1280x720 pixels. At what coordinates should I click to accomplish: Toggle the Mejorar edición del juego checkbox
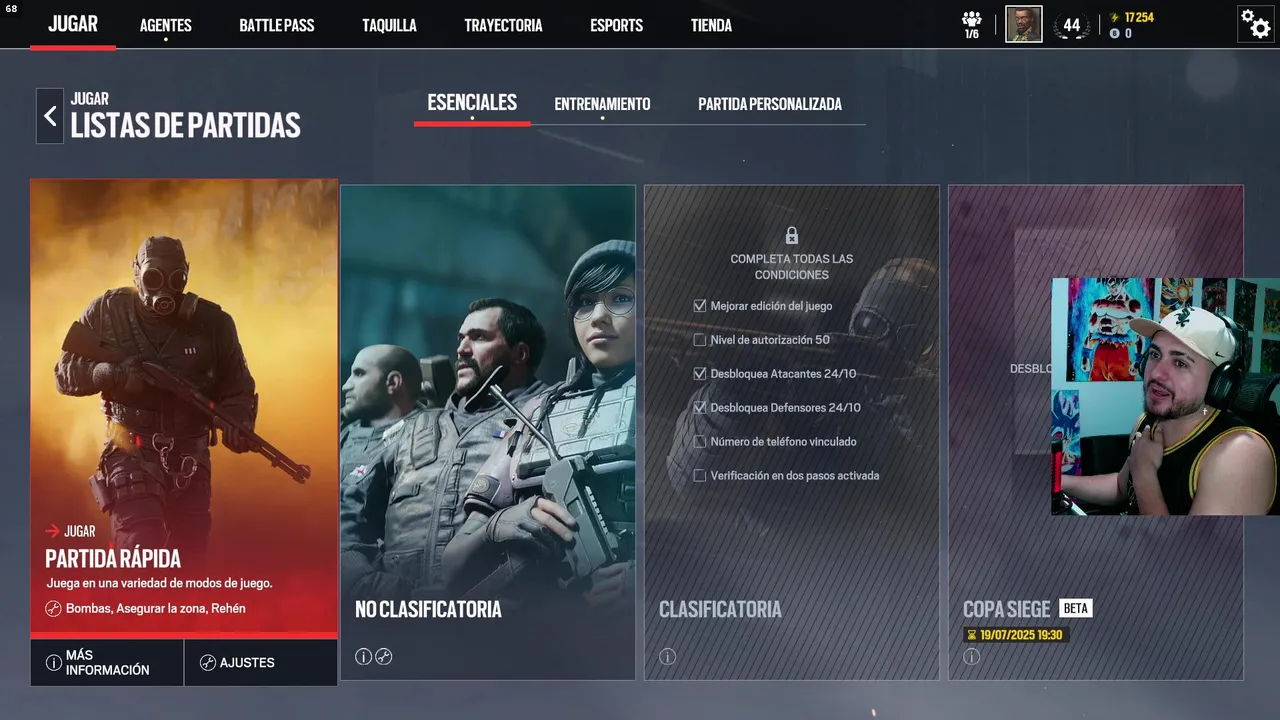[x=700, y=306]
